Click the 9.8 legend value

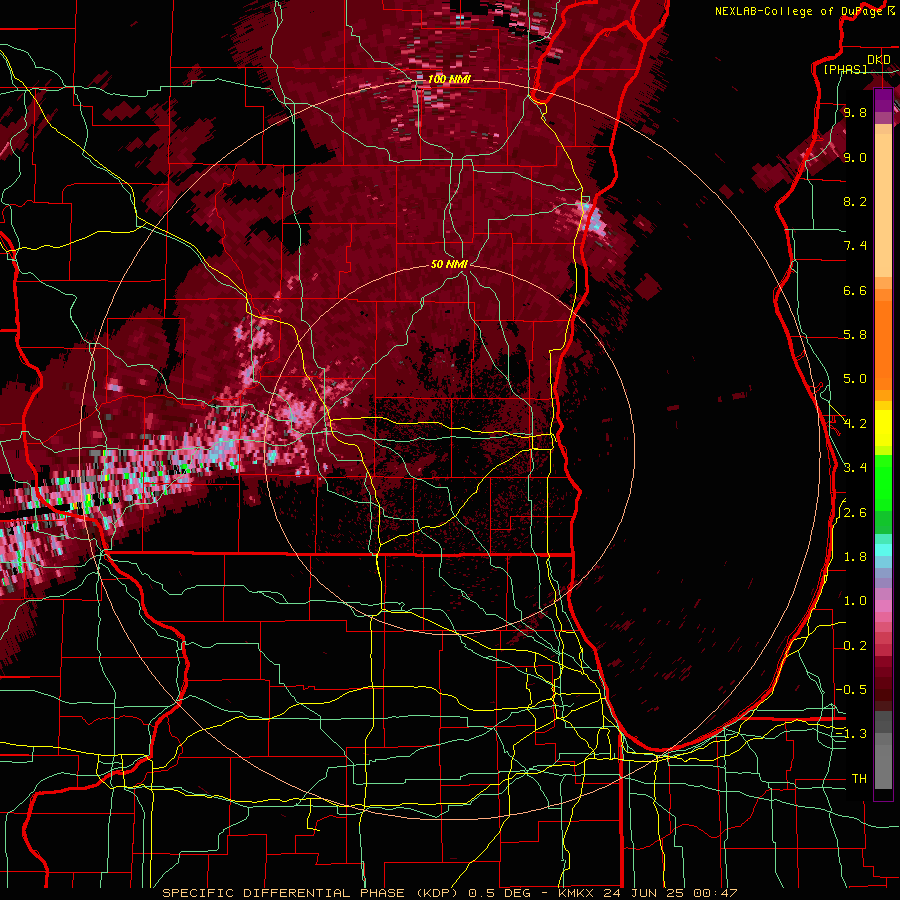click(855, 112)
